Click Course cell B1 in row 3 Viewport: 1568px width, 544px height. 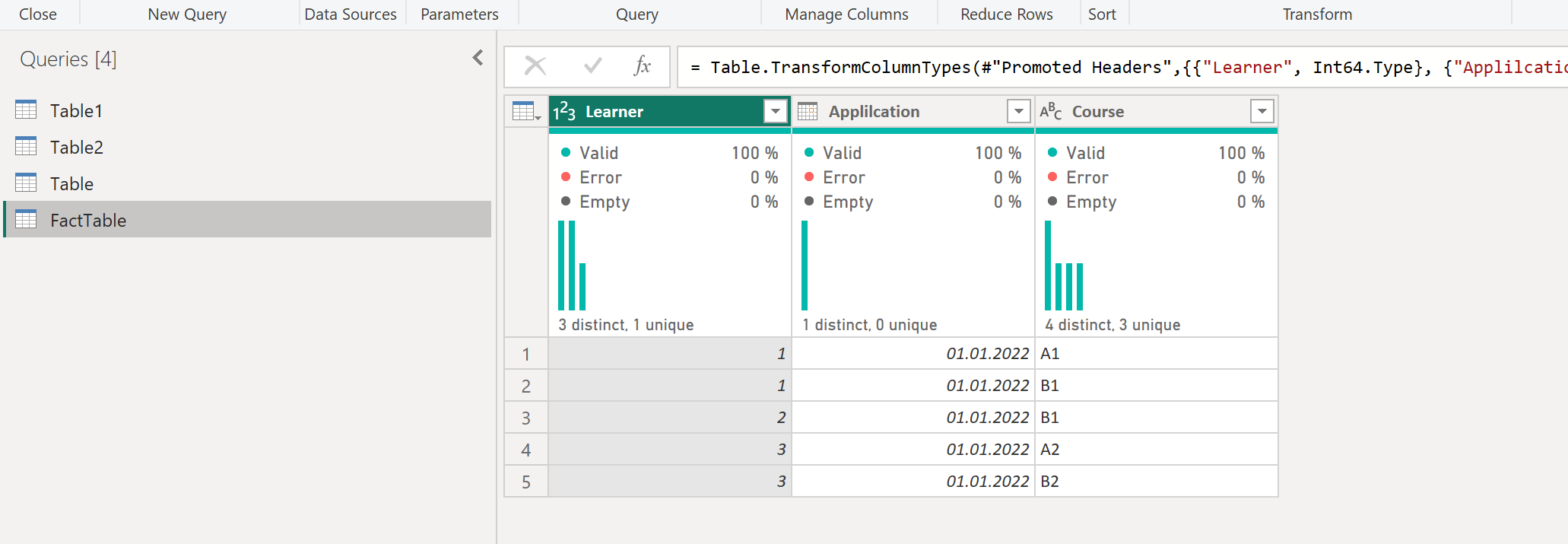tap(1156, 418)
